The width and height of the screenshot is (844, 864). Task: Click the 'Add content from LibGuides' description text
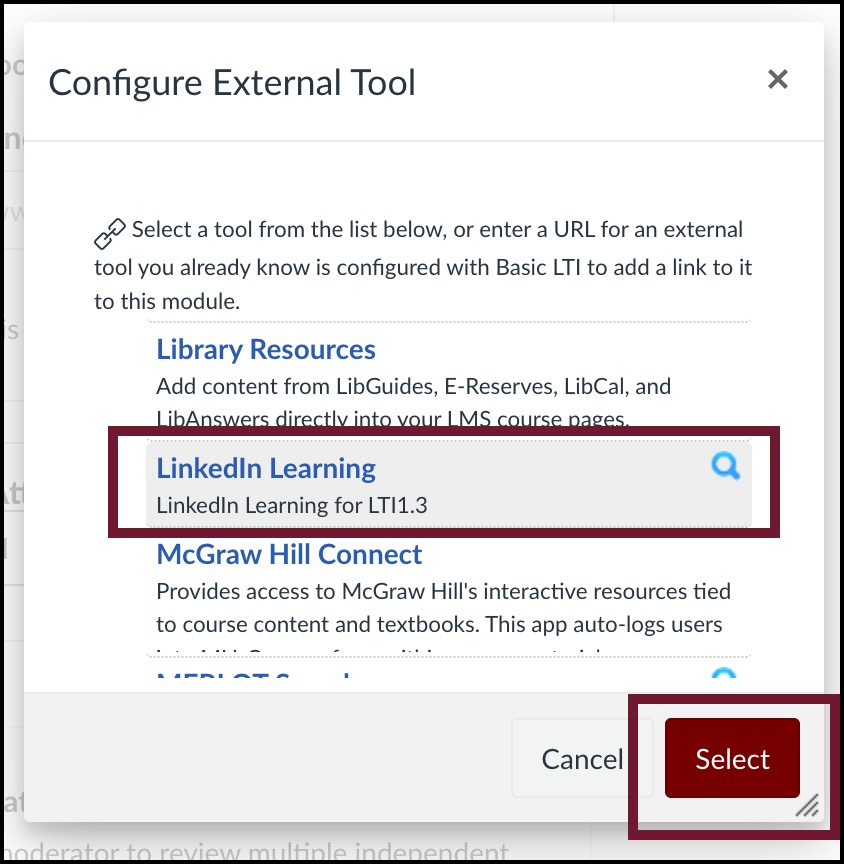(413, 403)
